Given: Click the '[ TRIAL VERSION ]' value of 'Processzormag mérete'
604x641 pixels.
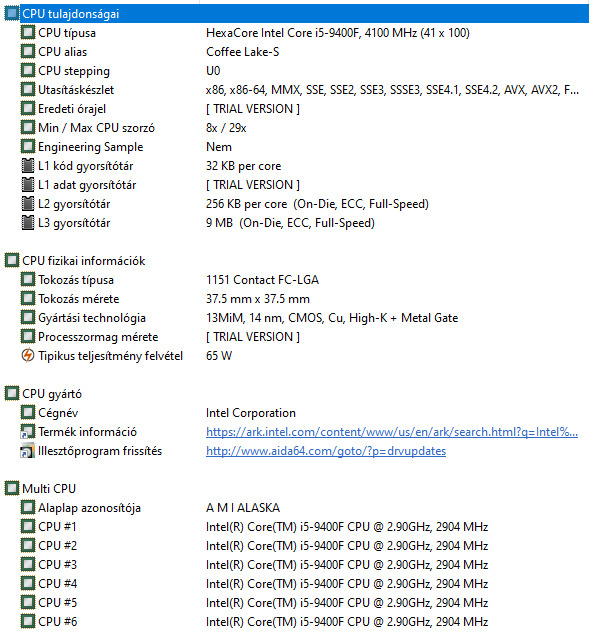Looking at the screenshot, I should tap(253, 337).
